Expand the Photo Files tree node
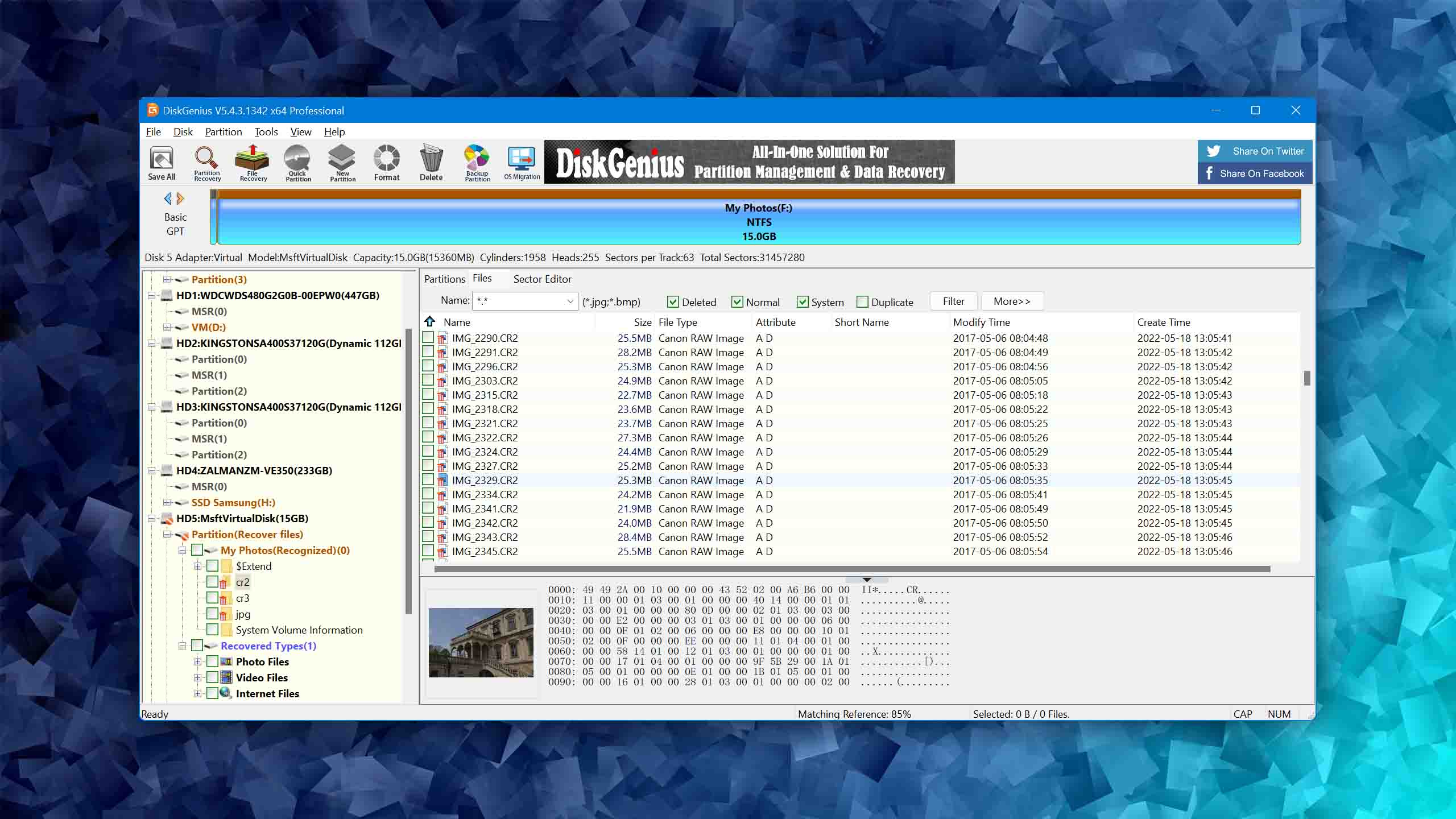Screen dimensions: 1456x819 (x=197, y=661)
